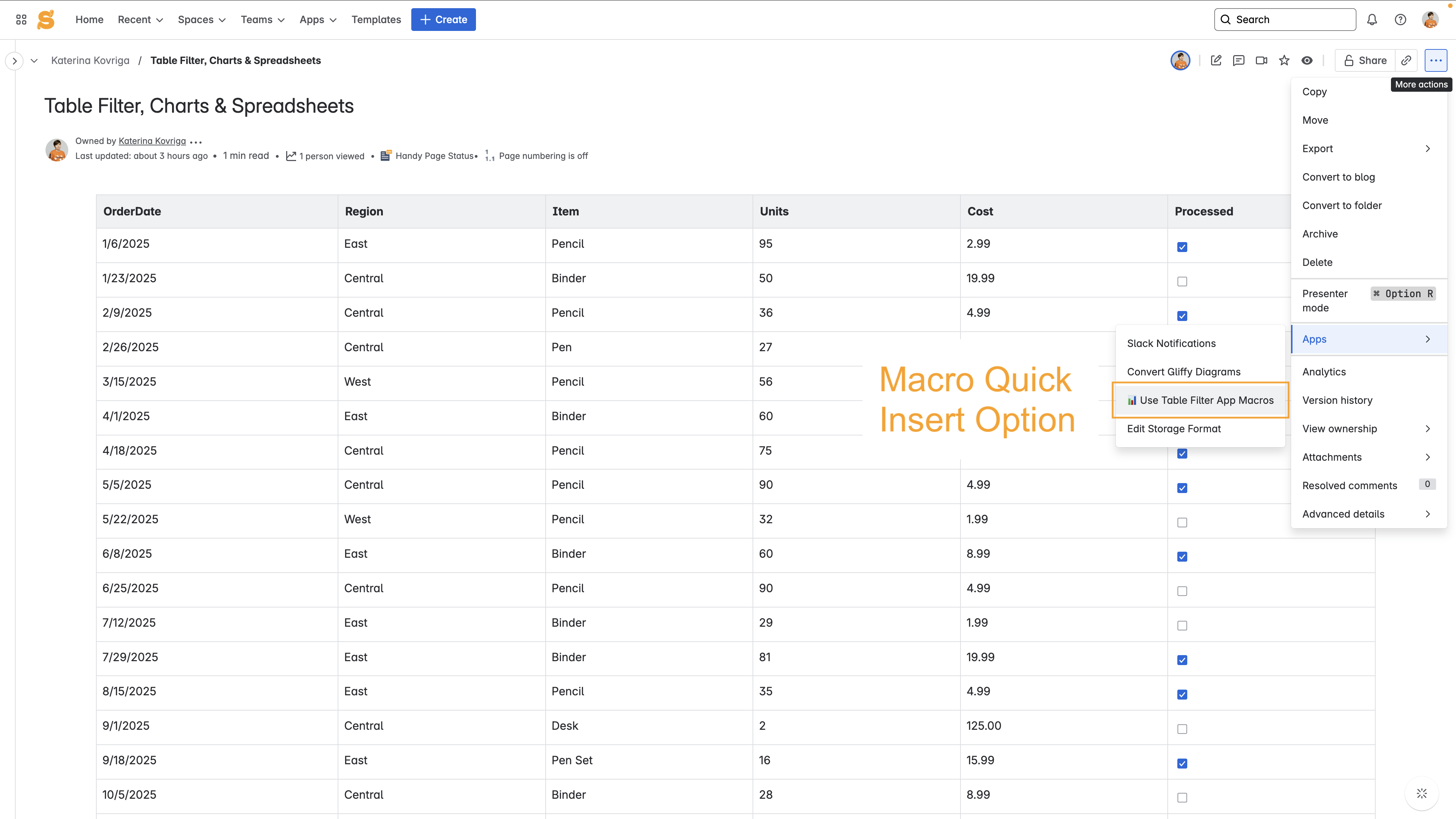
Task: Click the video record icon
Action: (1261, 60)
